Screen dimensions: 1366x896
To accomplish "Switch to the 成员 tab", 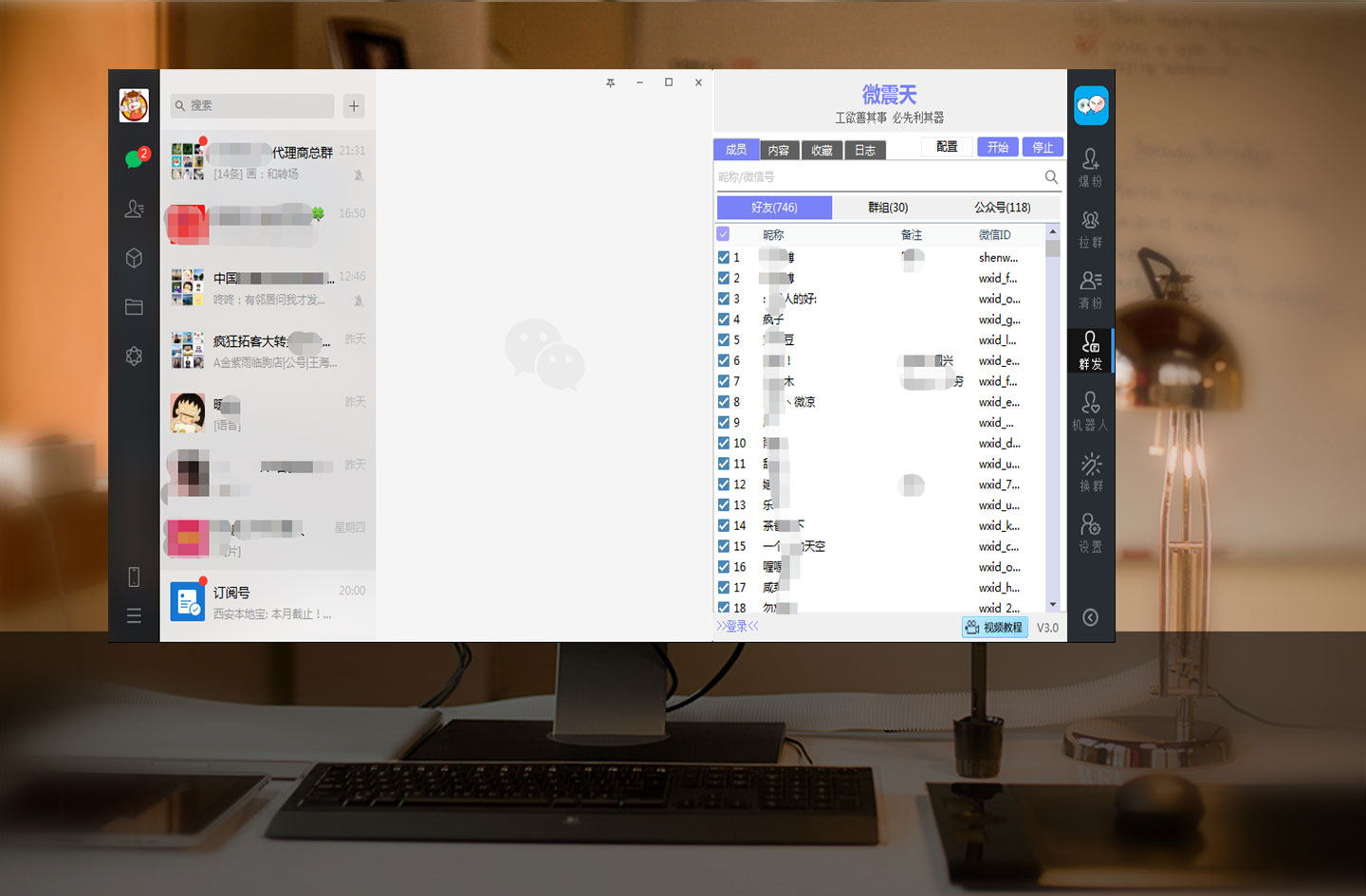I will coord(736,149).
